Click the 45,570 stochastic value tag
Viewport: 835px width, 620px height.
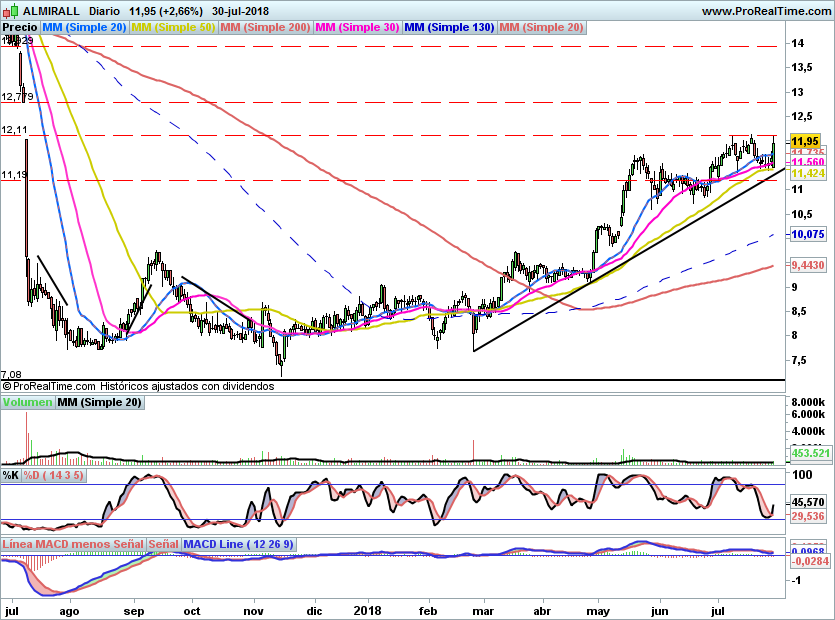click(808, 502)
